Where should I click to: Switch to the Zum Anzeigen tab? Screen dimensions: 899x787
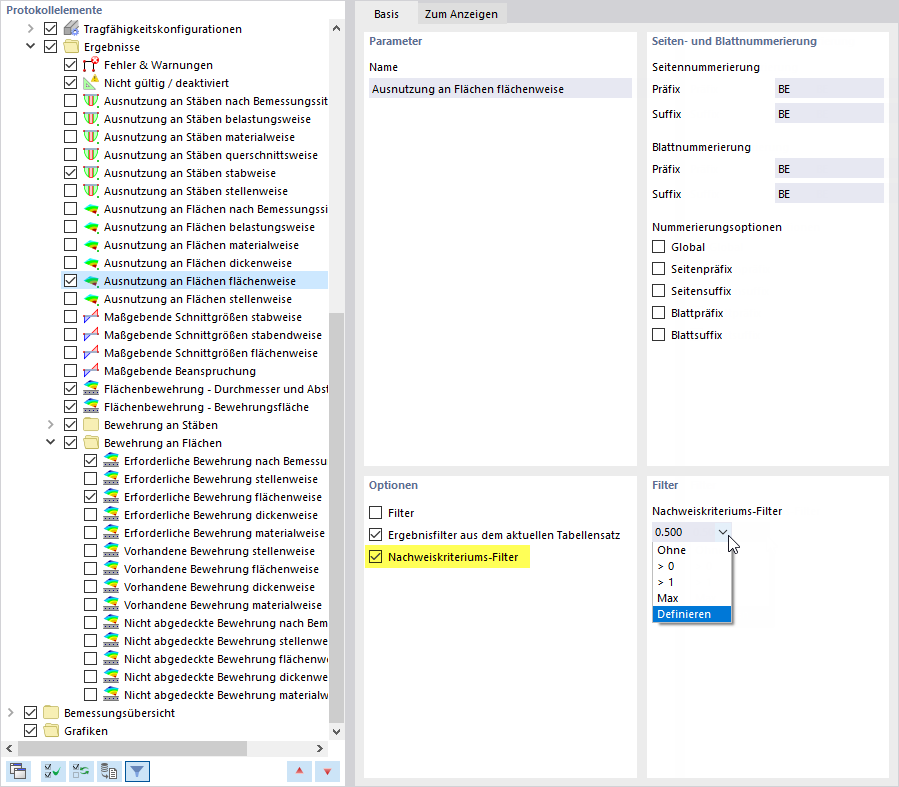(x=461, y=14)
